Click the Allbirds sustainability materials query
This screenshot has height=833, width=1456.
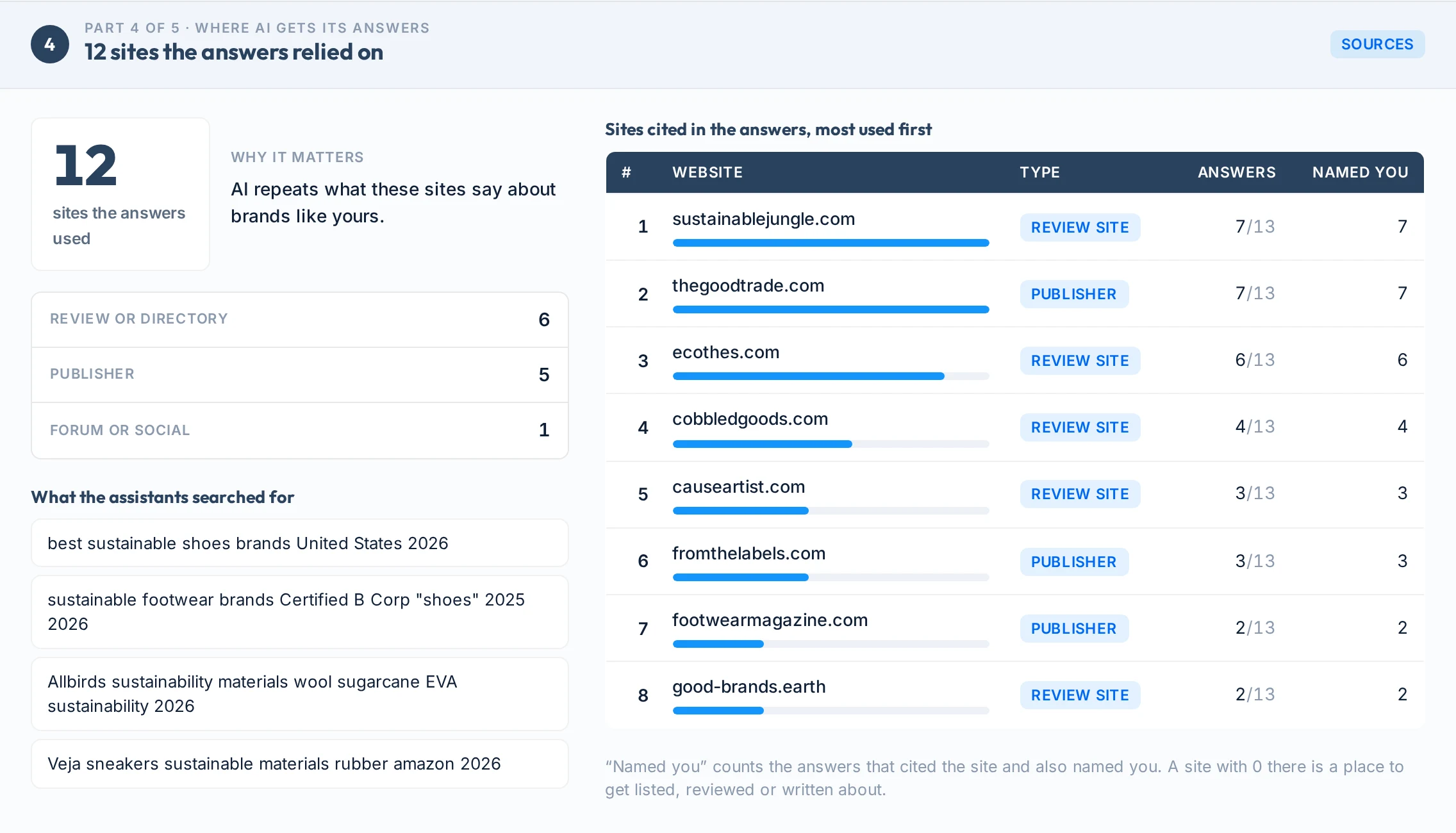[300, 694]
